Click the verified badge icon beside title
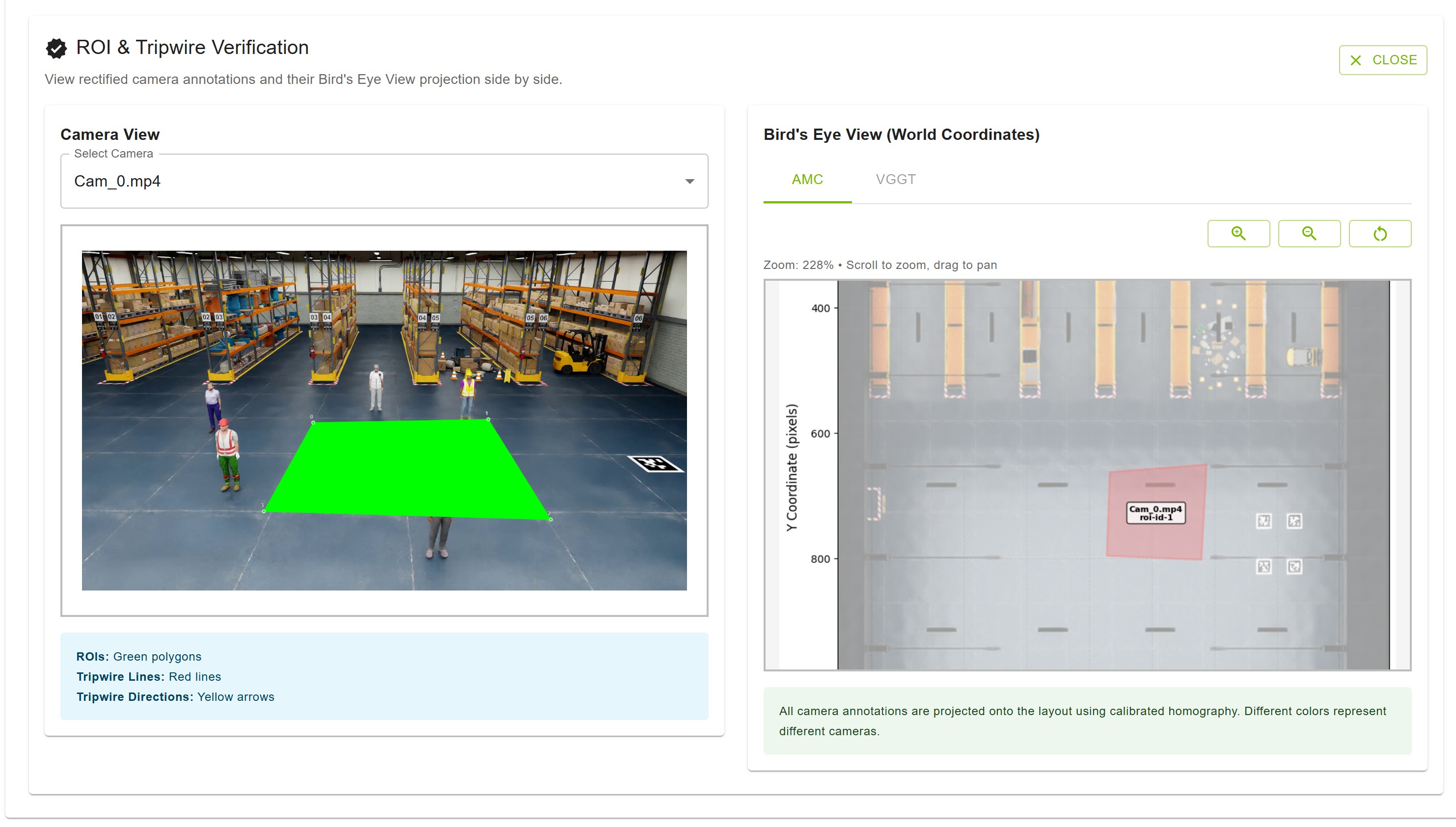The width and height of the screenshot is (1456, 827). pyautogui.click(x=56, y=48)
